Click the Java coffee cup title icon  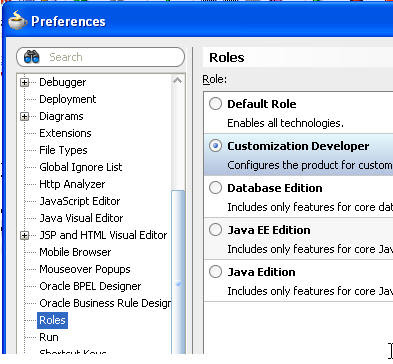coord(17,21)
